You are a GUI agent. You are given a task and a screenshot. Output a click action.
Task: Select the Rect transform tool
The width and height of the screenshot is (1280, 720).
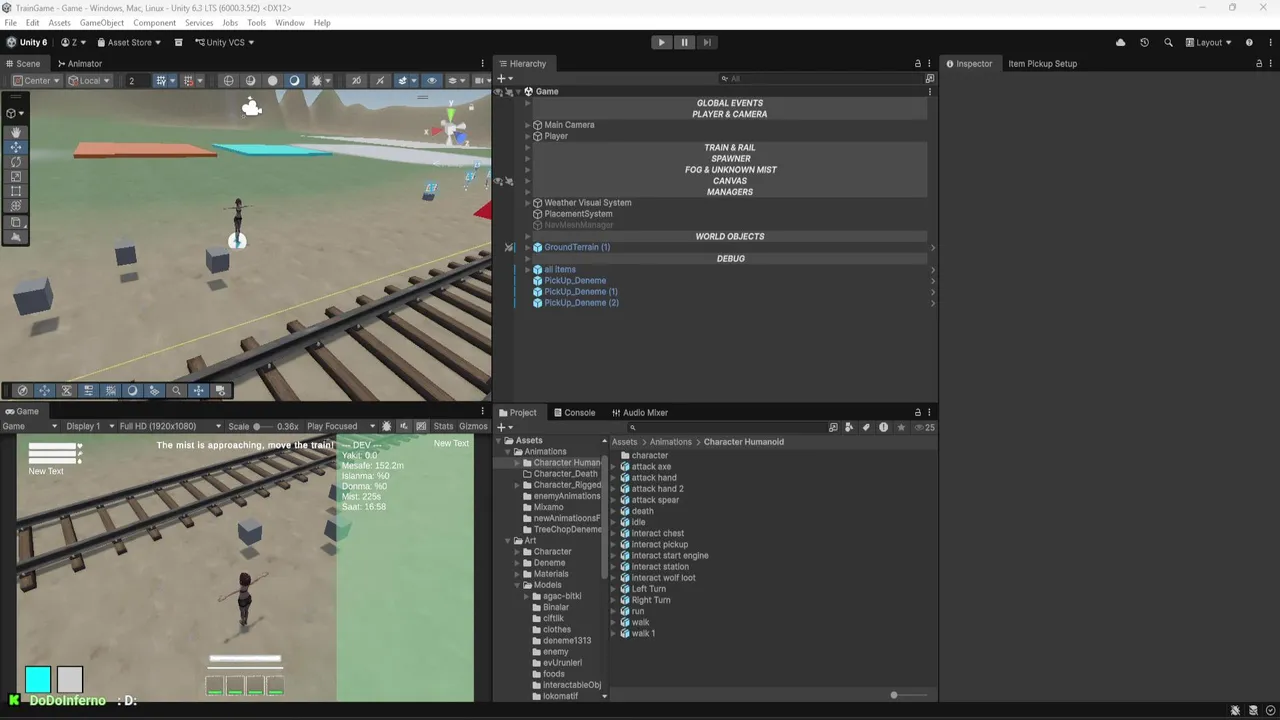(x=16, y=192)
